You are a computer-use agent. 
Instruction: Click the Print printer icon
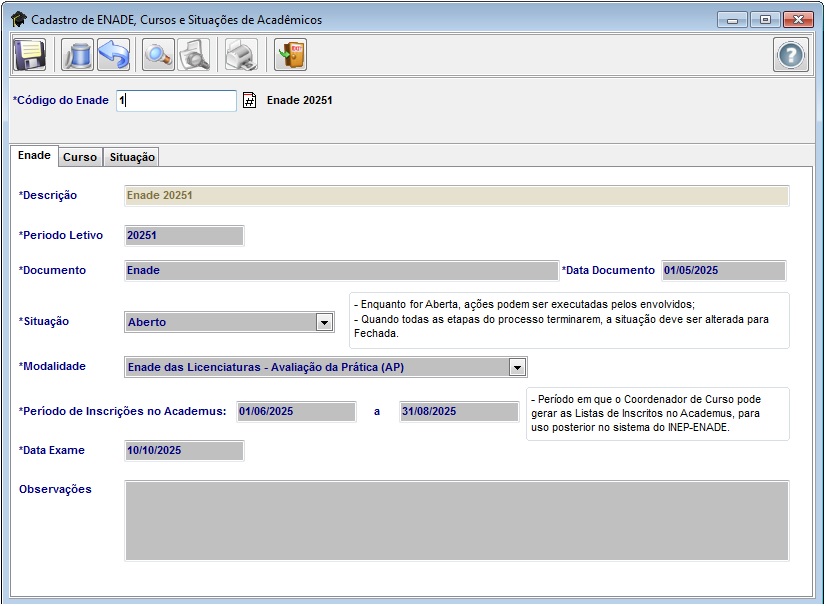[x=241, y=54]
